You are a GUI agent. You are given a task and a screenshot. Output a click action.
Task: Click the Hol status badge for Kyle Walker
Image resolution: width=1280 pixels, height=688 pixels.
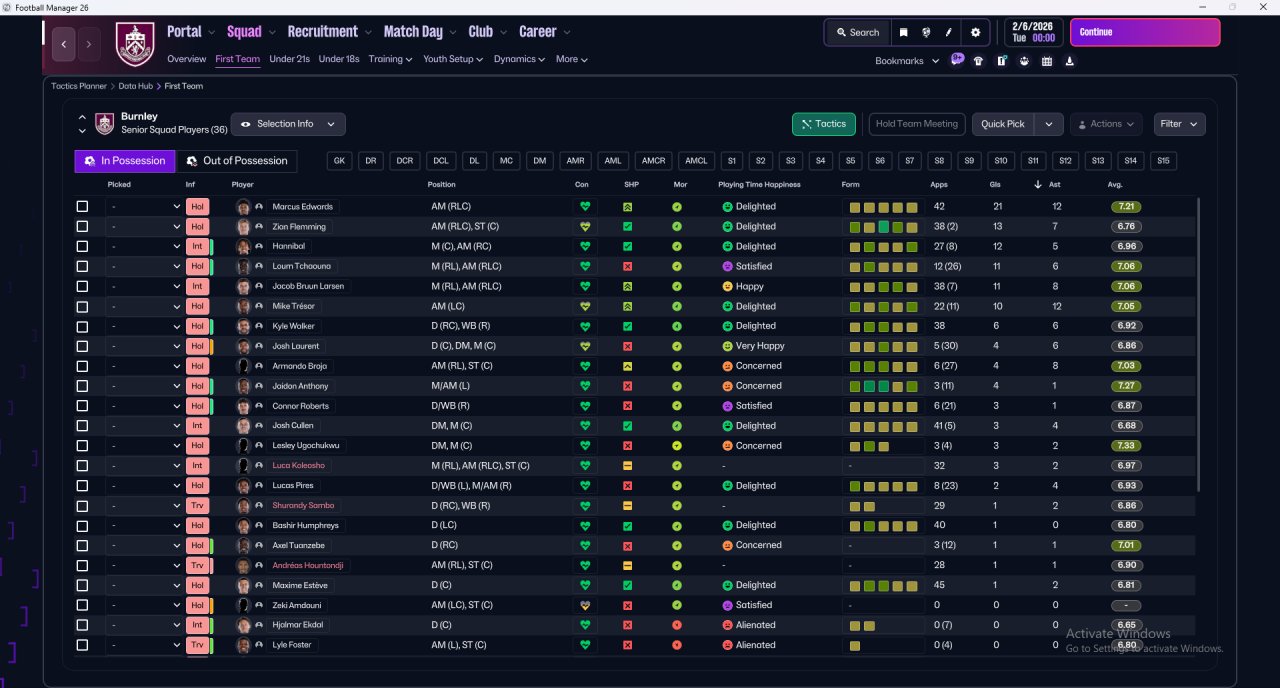coord(198,326)
